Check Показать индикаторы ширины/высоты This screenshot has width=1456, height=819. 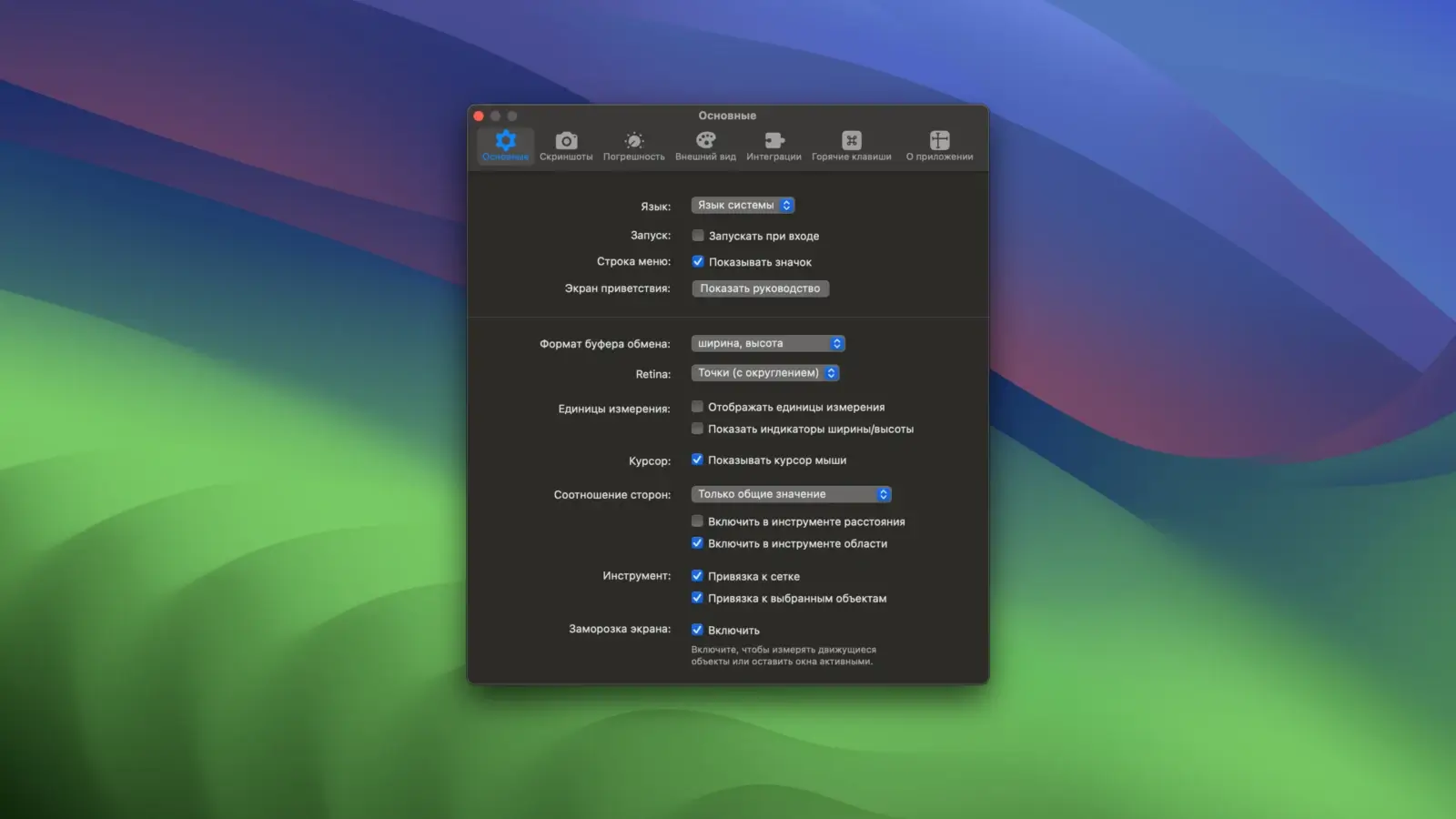pyautogui.click(x=697, y=429)
